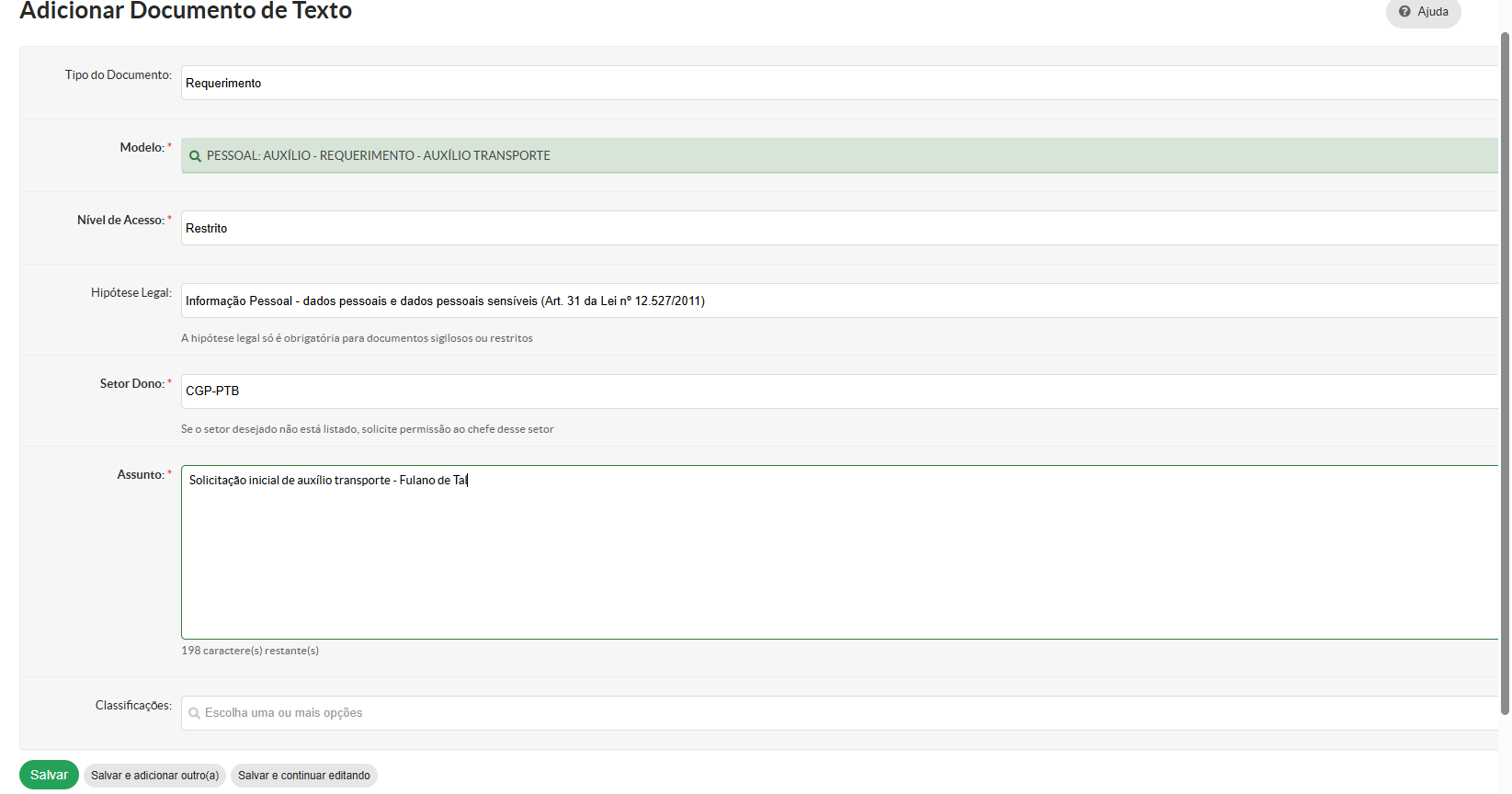Image resolution: width=1512 pixels, height=794 pixels.
Task: Click the vertical page scrollbar
Action: pos(1505,368)
